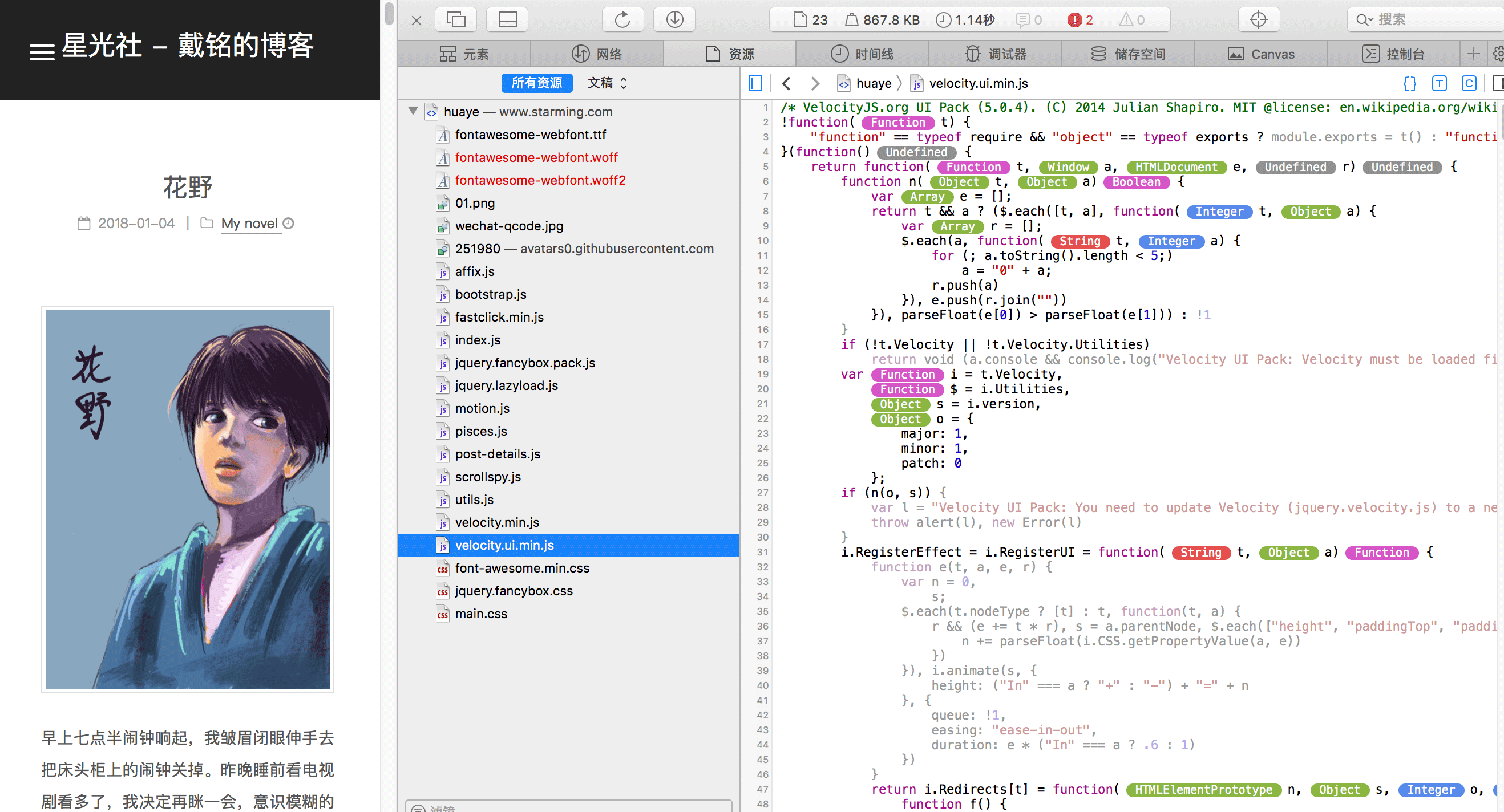The image size is (1504, 812).
Task: Click the element selection crosshair icon
Action: tap(1259, 20)
